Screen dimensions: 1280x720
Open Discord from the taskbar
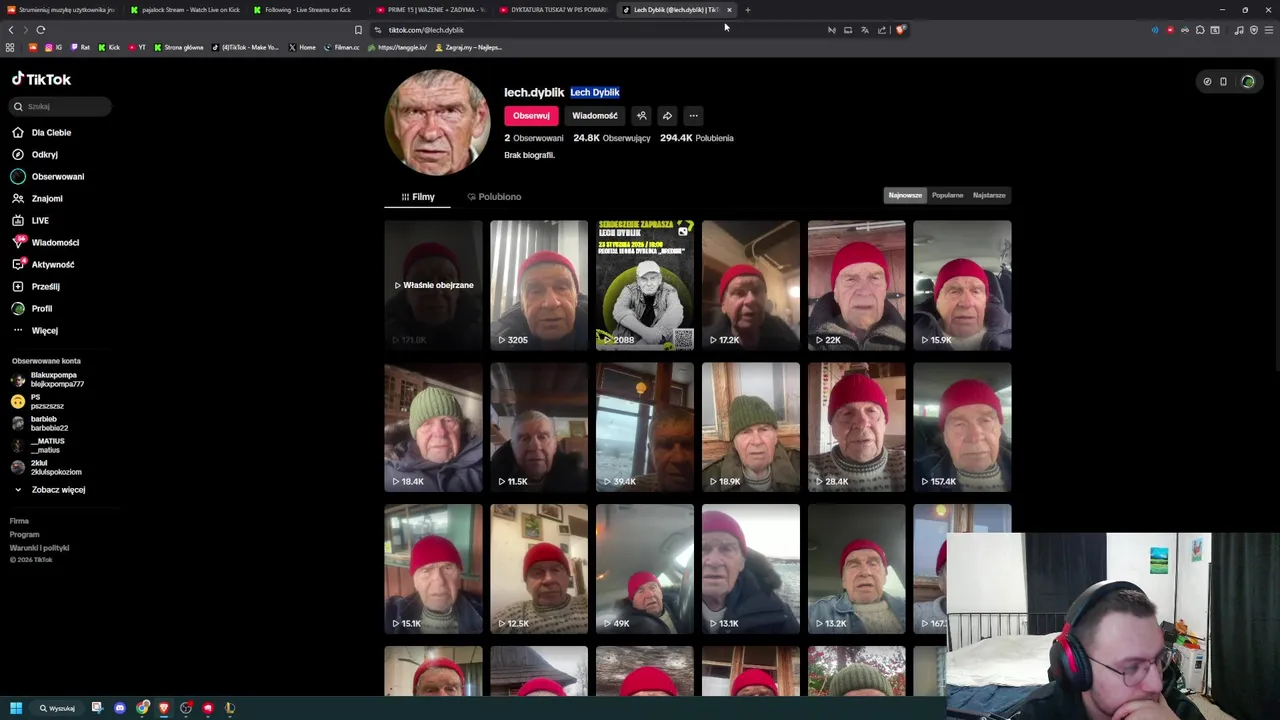(x=120, y=708)
